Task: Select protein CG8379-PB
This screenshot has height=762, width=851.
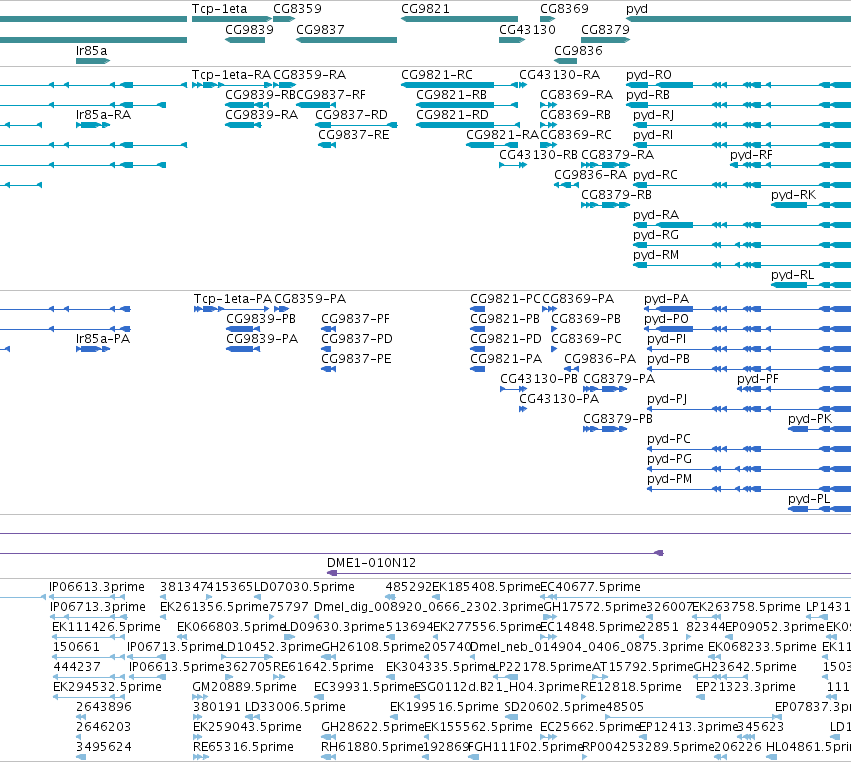Action: tap(618, 419)
